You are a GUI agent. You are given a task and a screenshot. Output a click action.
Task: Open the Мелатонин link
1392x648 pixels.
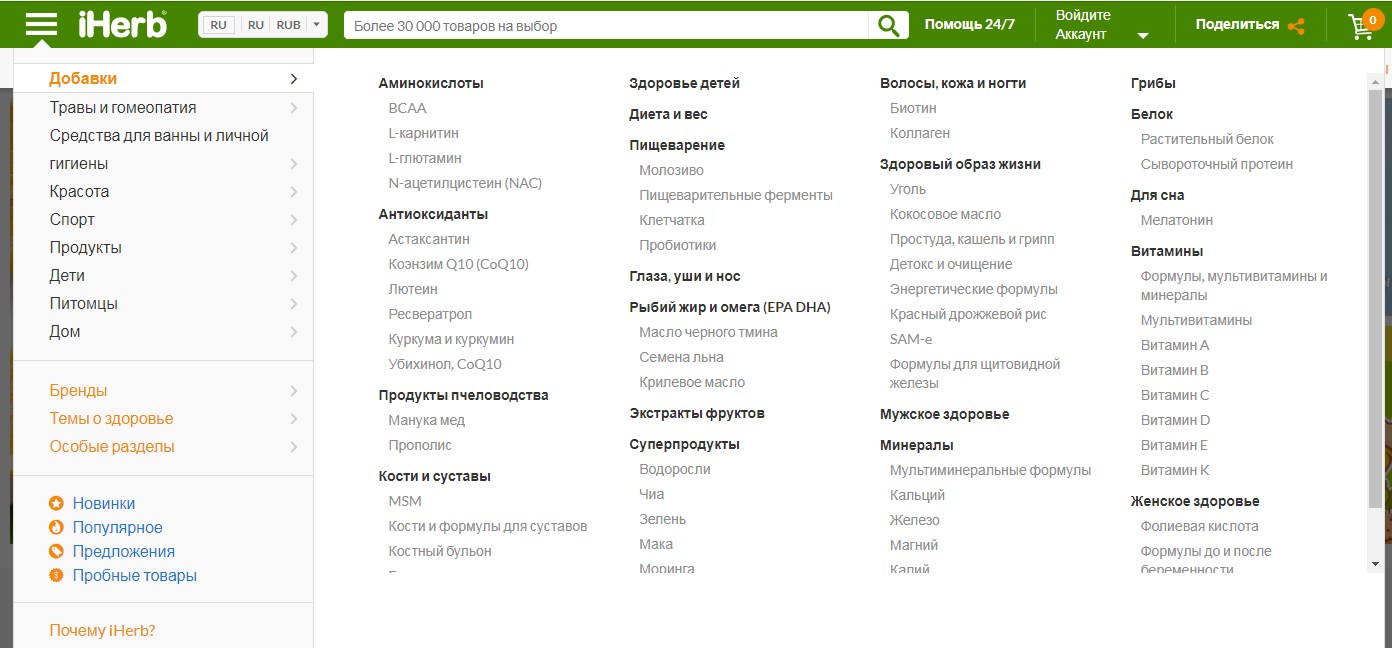tap(1176, 220)
